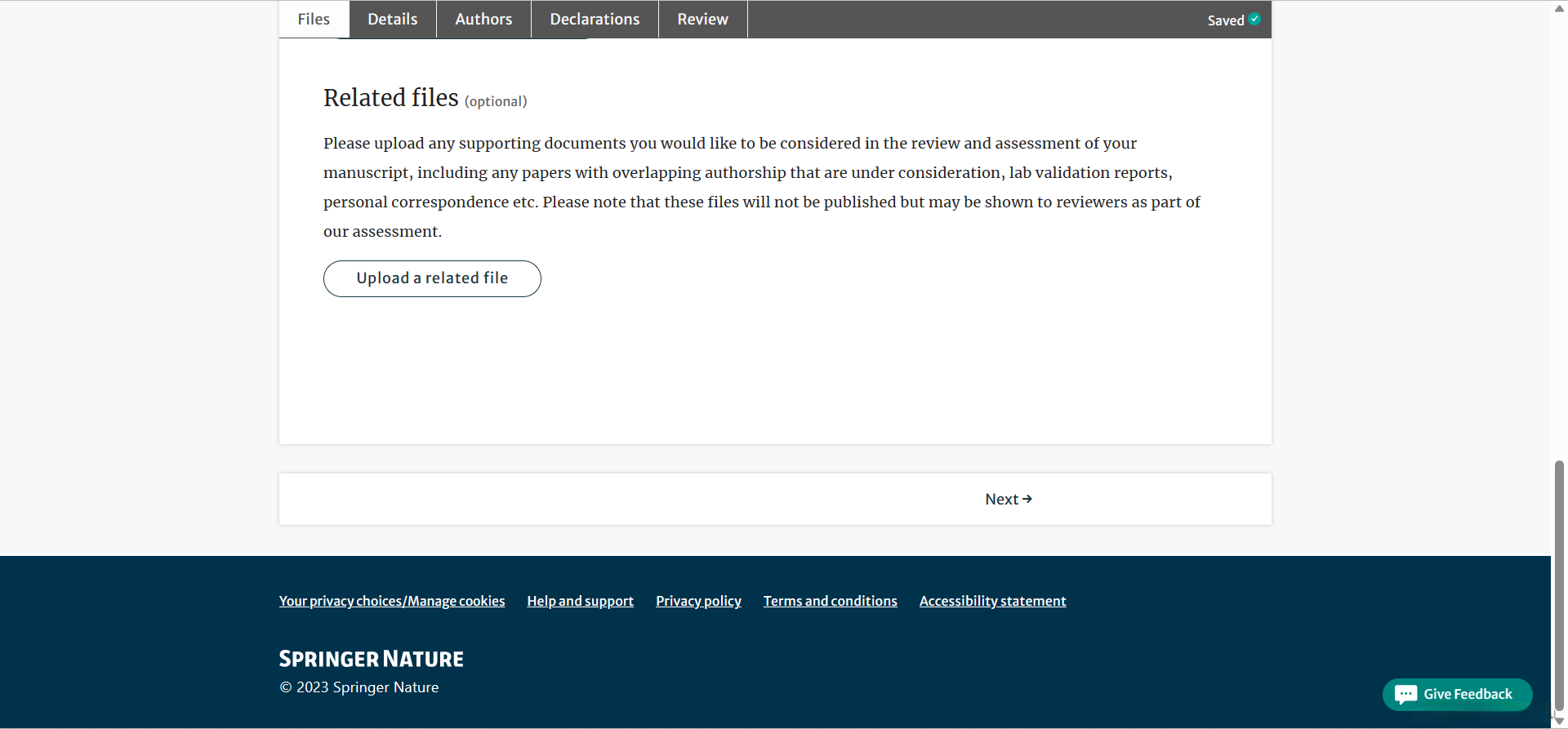Click the Related files heading
This screenshot has width=1568, height=729.
(391, 98)
